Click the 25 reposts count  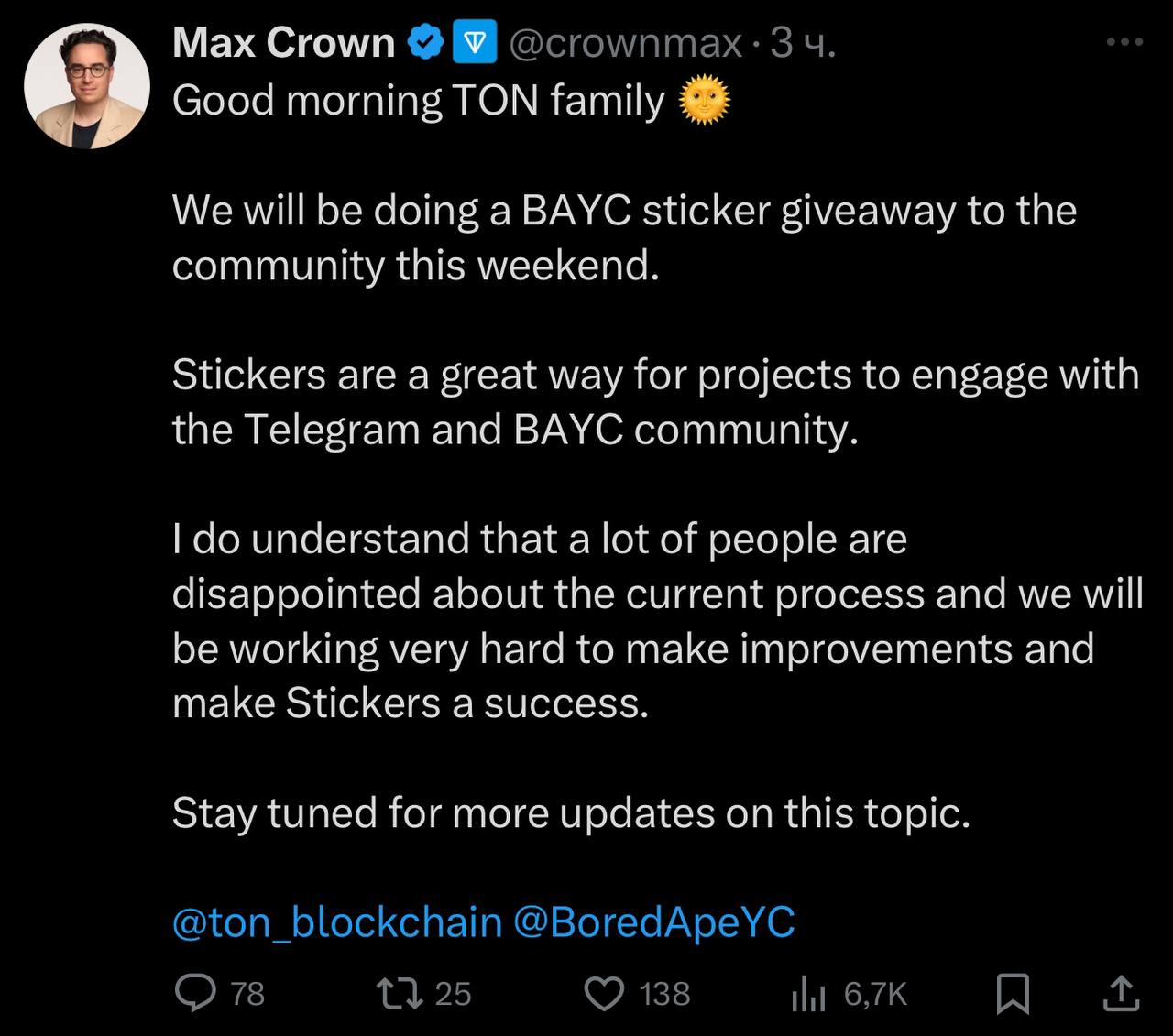(x=453, y=994)
